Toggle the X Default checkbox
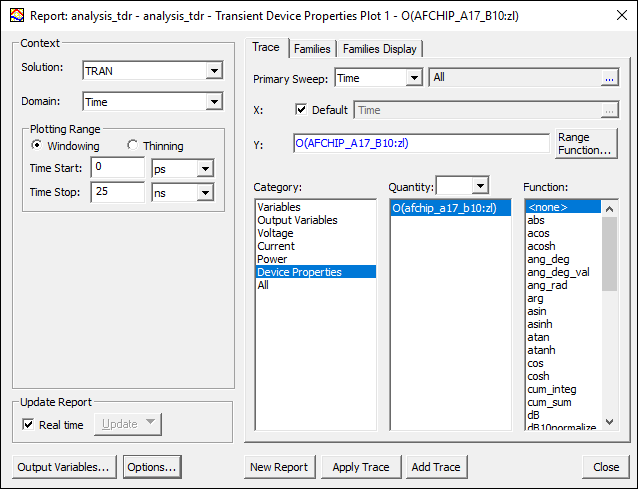 coord(301,109)
